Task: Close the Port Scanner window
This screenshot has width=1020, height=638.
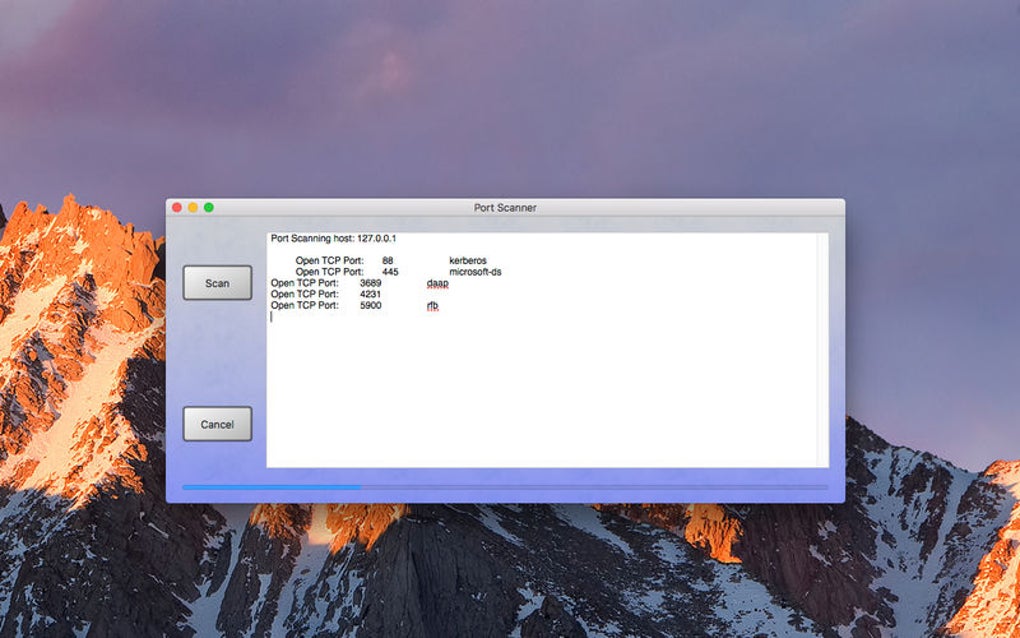Action: pyautogui.click(x=177, y=207)
